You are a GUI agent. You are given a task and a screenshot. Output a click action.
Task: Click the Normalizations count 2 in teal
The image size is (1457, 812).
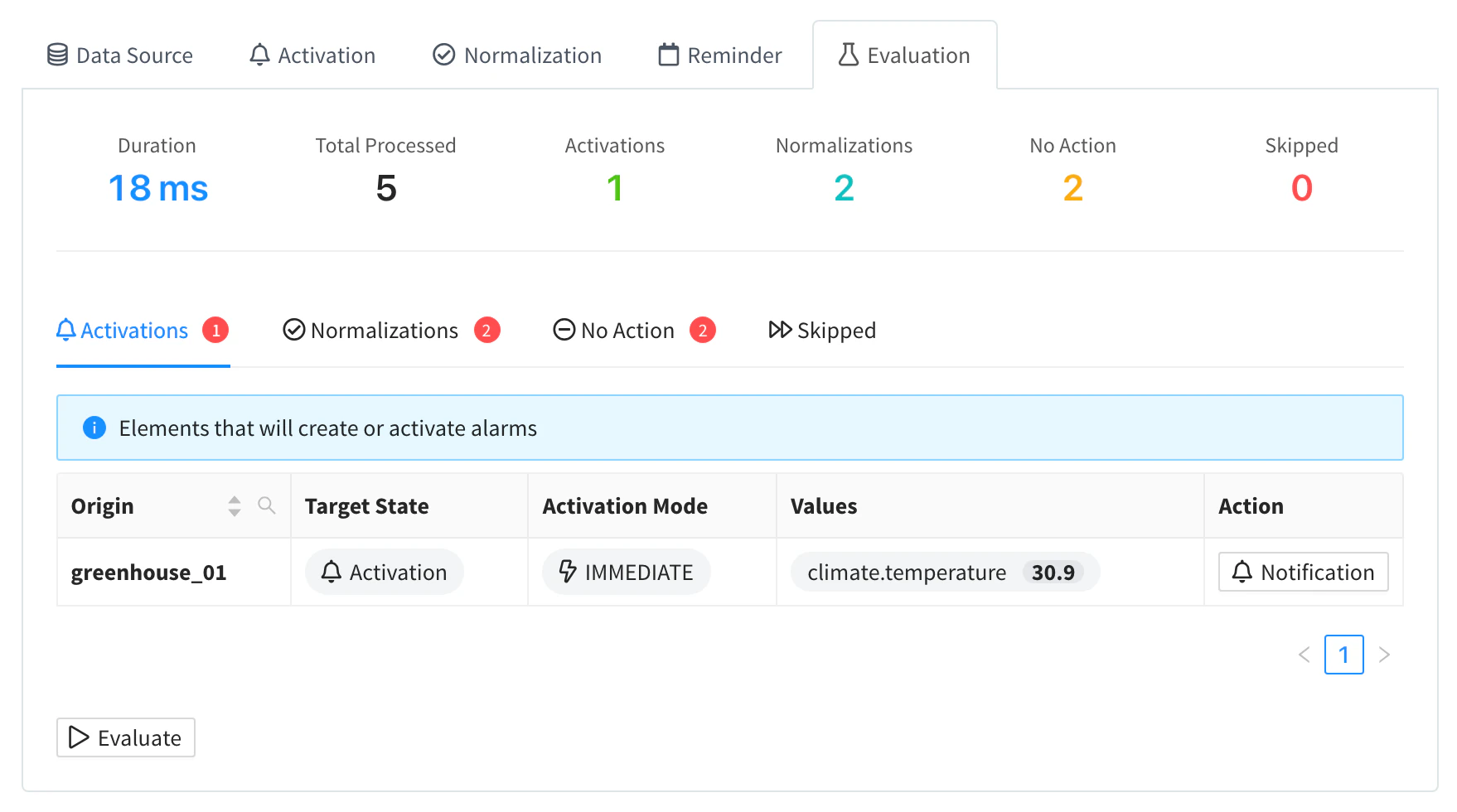click(x=844, y=188)
